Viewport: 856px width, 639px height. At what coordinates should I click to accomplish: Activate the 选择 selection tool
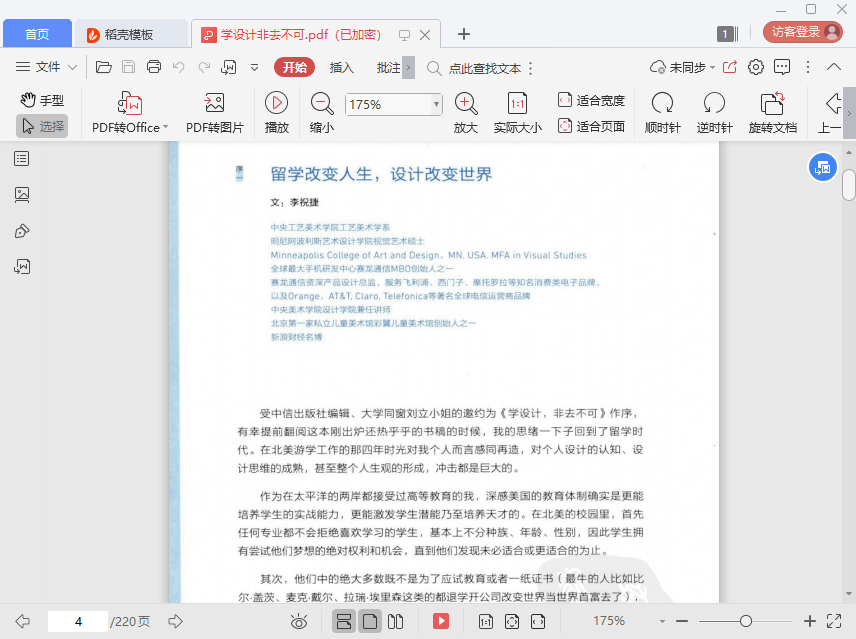[42, 126]
